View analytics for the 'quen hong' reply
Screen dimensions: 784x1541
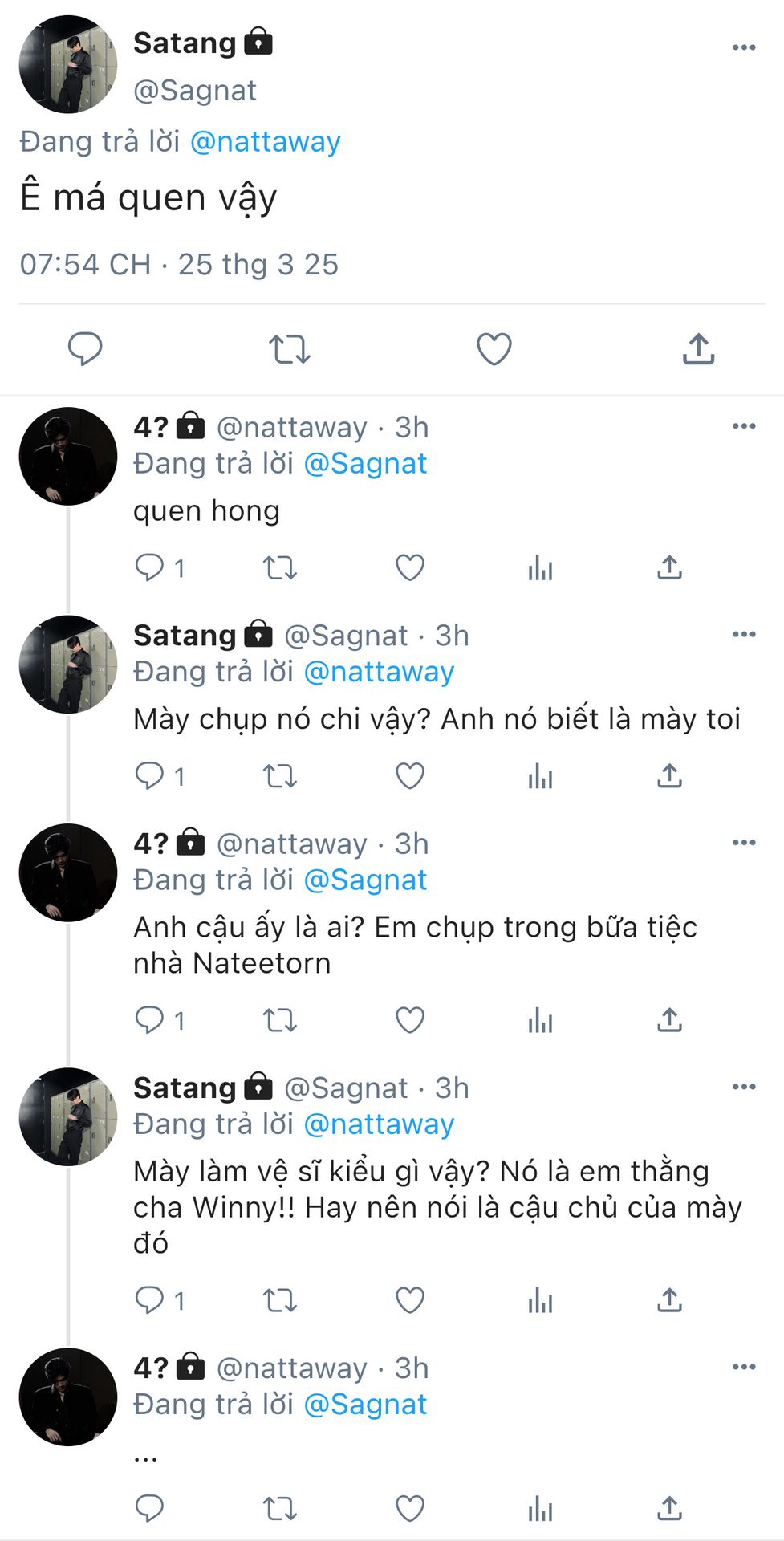(x=540, y=568)
